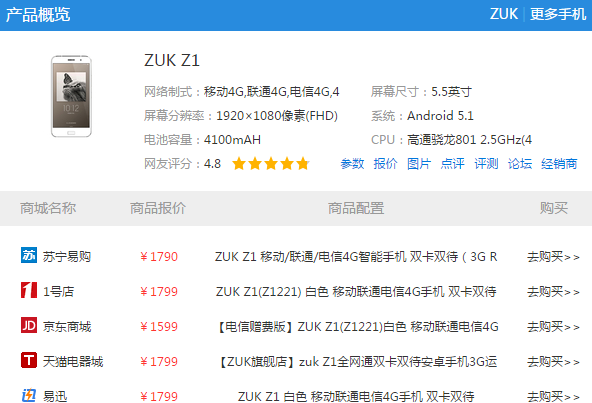The width and height of the screenshot is (592, 403).
Task: Click the JD 京东商城 logo icon
Action: click(29, 325)
